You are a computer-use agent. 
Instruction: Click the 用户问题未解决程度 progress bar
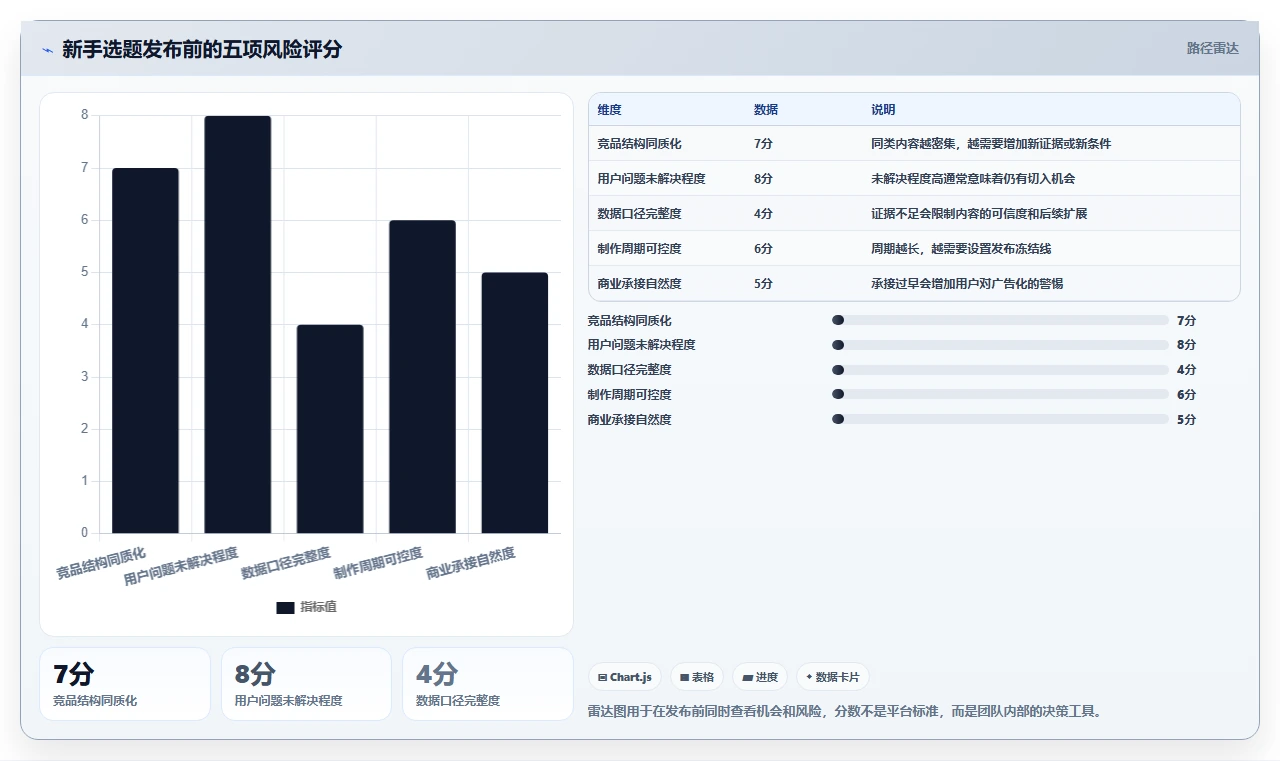(x=1000, y=345)
